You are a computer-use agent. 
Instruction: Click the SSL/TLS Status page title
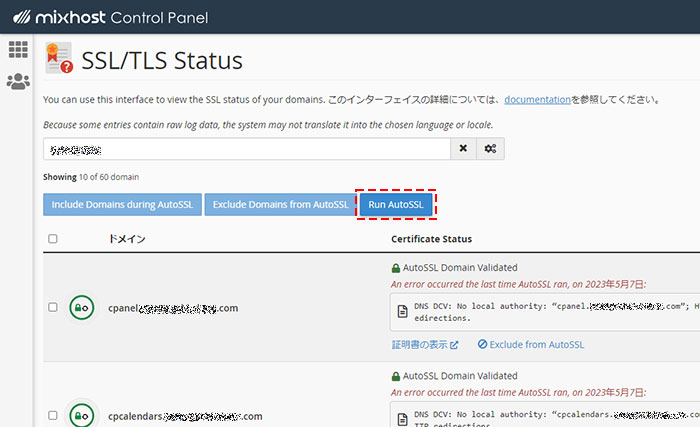[162, 60]
